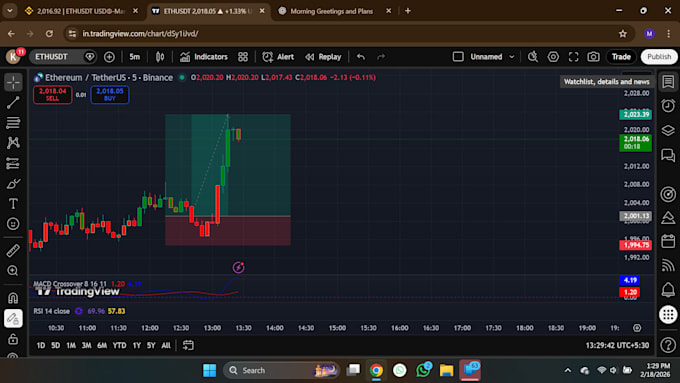This screenshot has height=383, width=680.
Task: Open the object tree layers panel
Action: [x=668, y=130]
